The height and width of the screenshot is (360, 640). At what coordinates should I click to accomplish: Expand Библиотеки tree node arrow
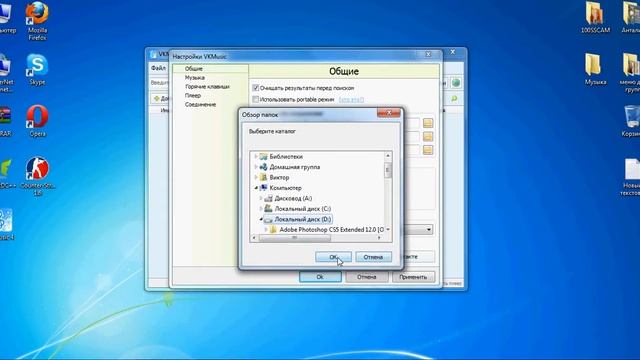coord(256,156)
